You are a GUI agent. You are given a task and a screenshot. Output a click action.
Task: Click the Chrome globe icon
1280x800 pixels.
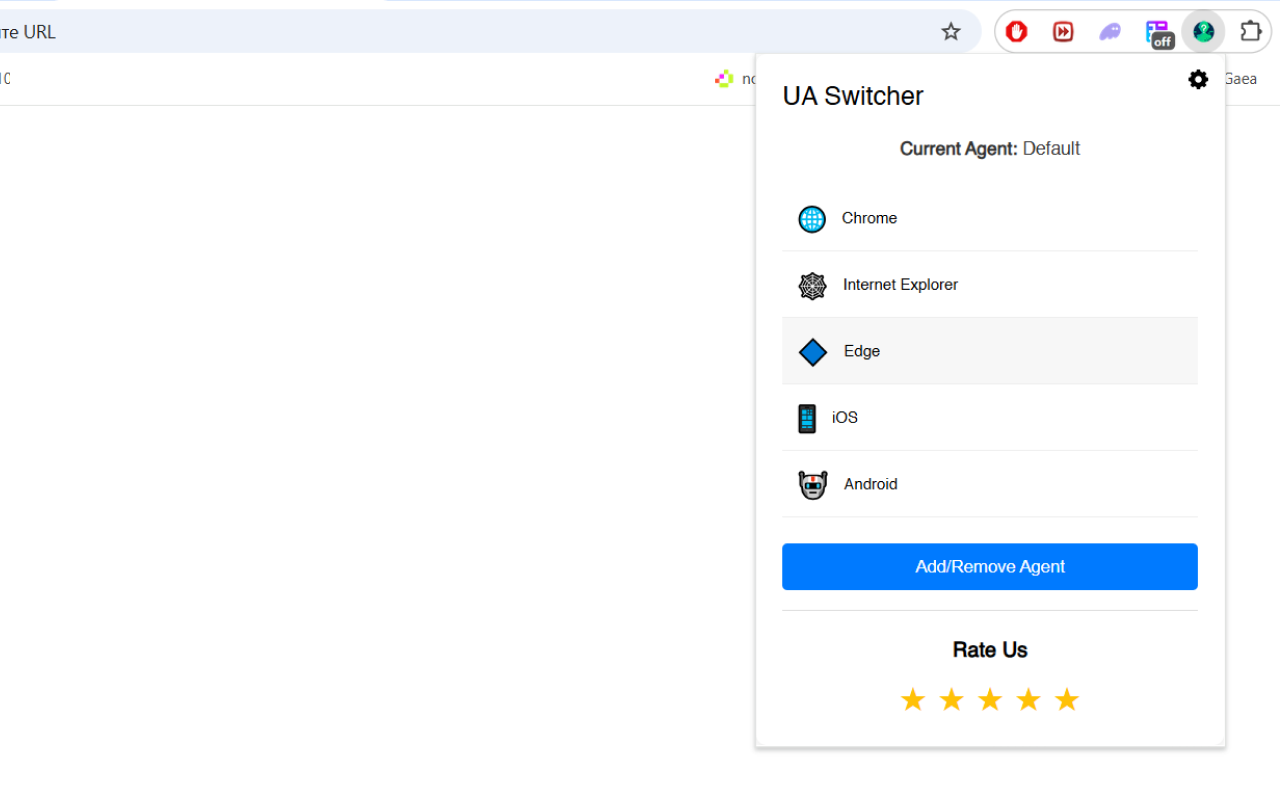pyautogui.click(x=812, y=219)
